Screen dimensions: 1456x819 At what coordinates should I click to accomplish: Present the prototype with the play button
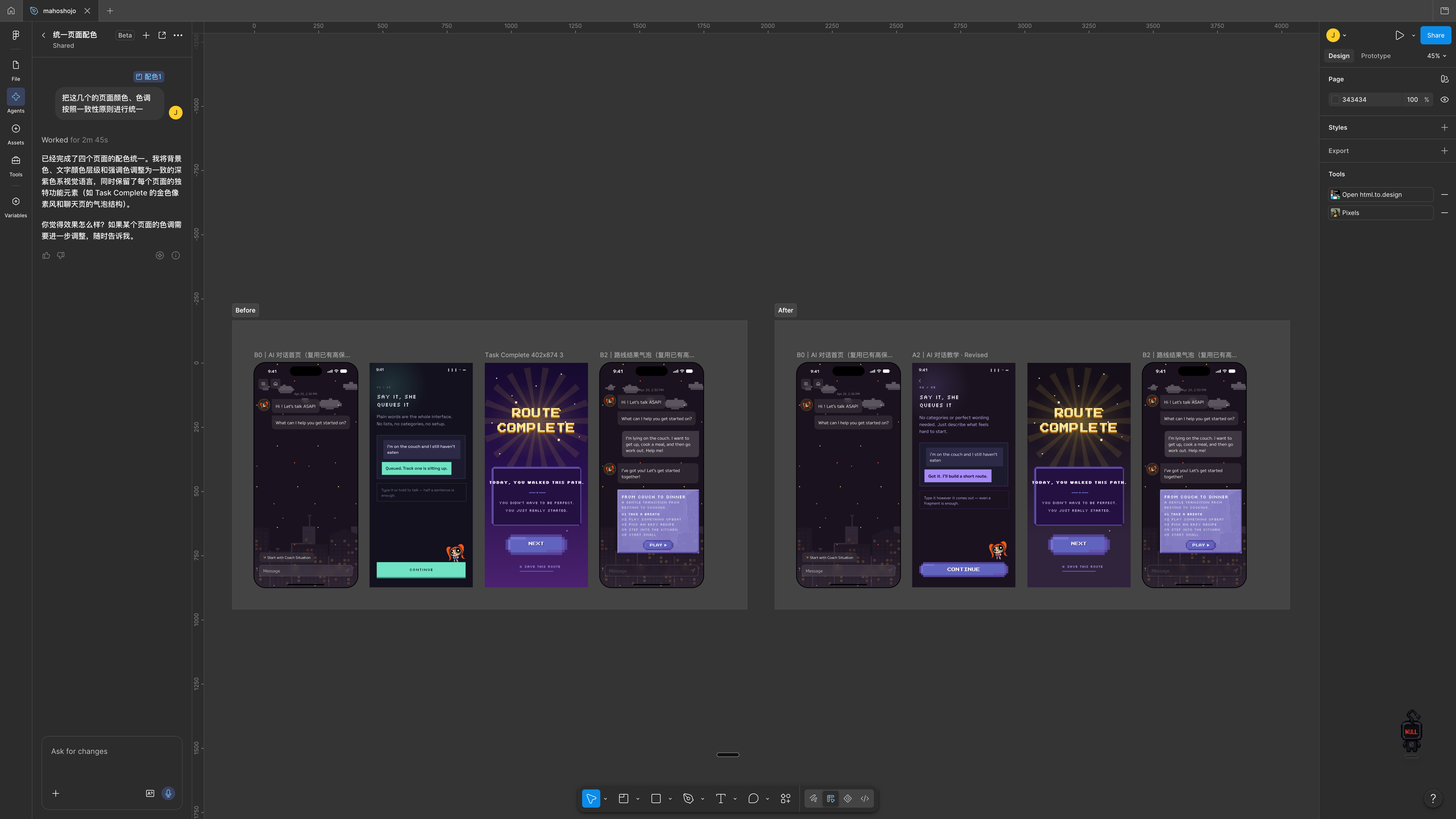[1399, 35]
